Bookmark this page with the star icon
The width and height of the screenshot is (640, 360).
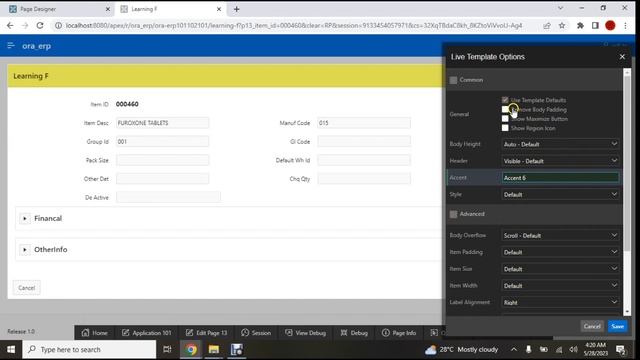coord(562,25)
